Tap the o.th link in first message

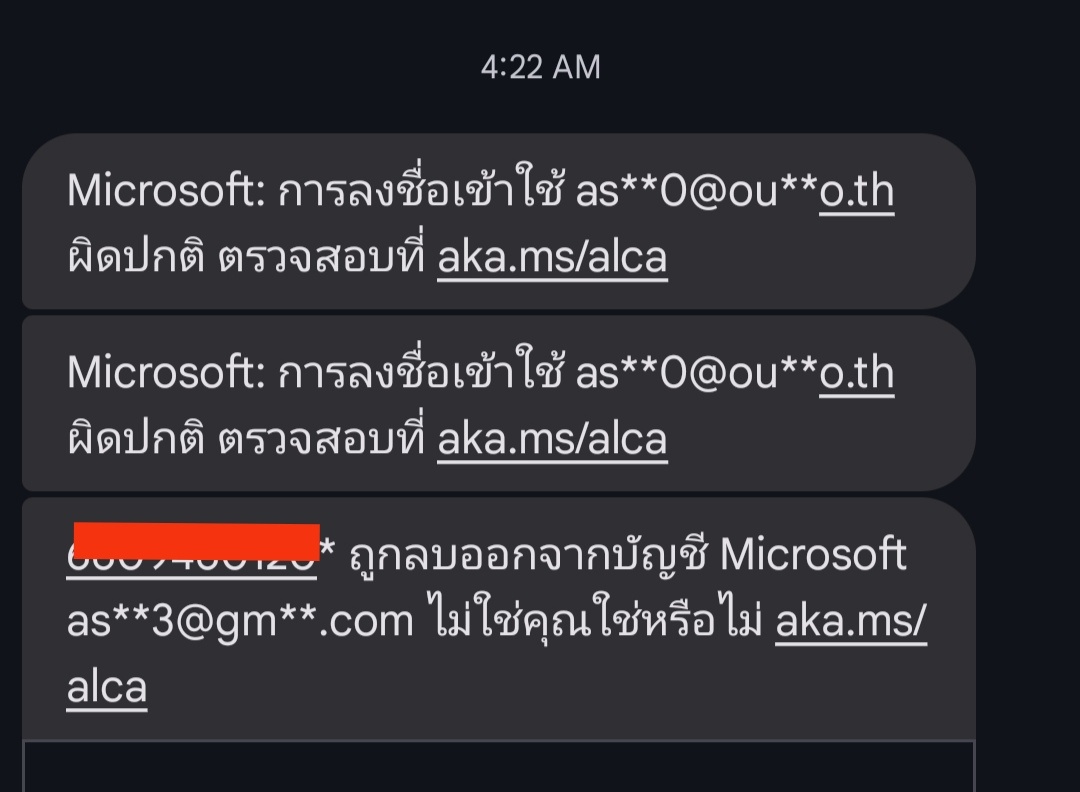point(856,191)
